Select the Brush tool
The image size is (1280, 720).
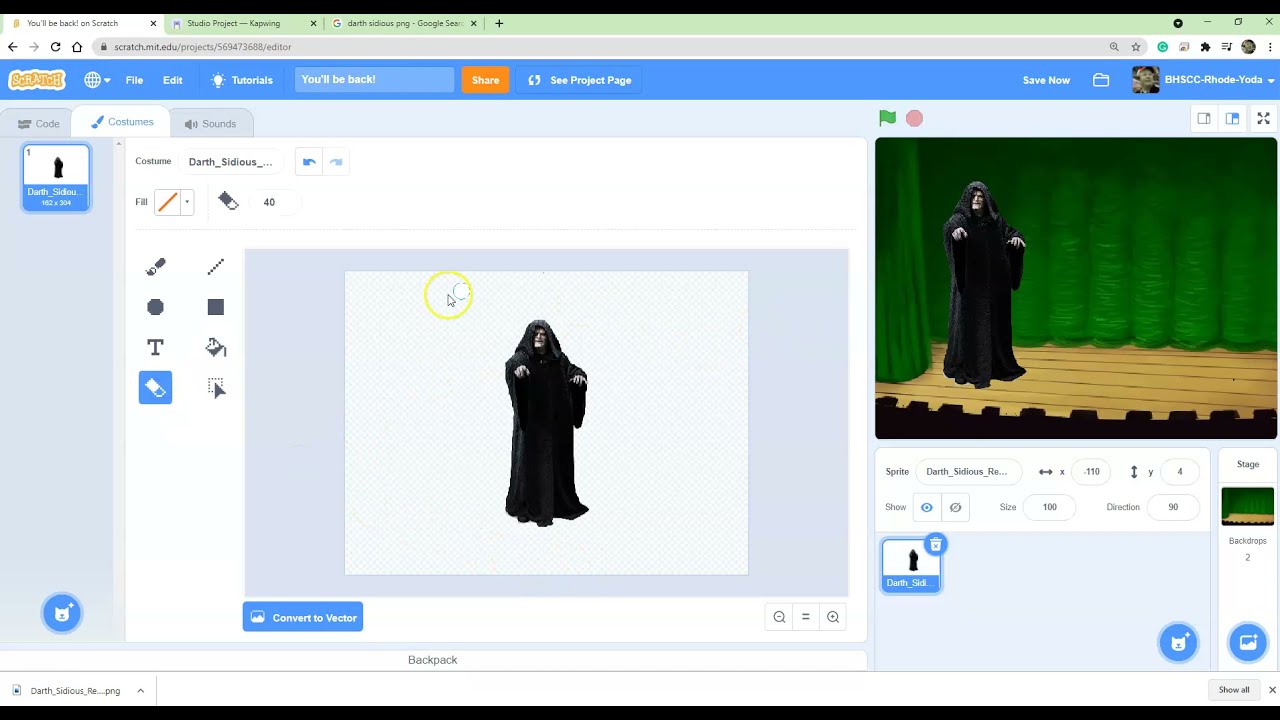(155, 267)
